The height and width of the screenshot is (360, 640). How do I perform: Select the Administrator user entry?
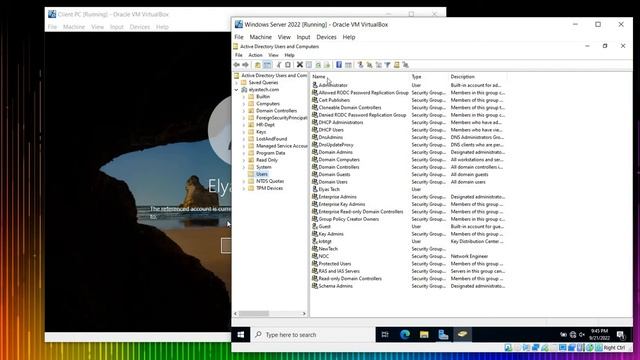pos(333,85)
